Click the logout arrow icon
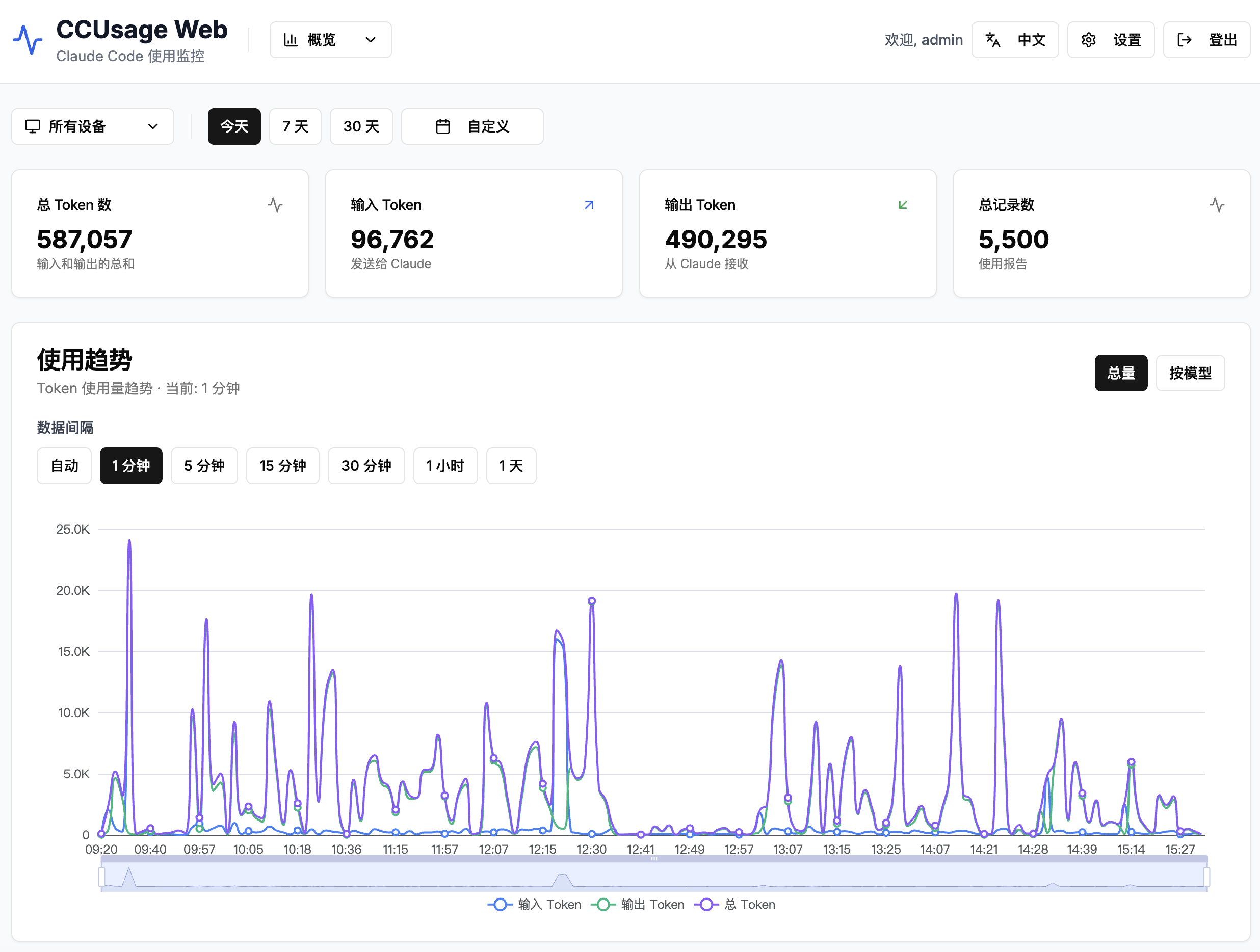 click(x=1184, y=40)
